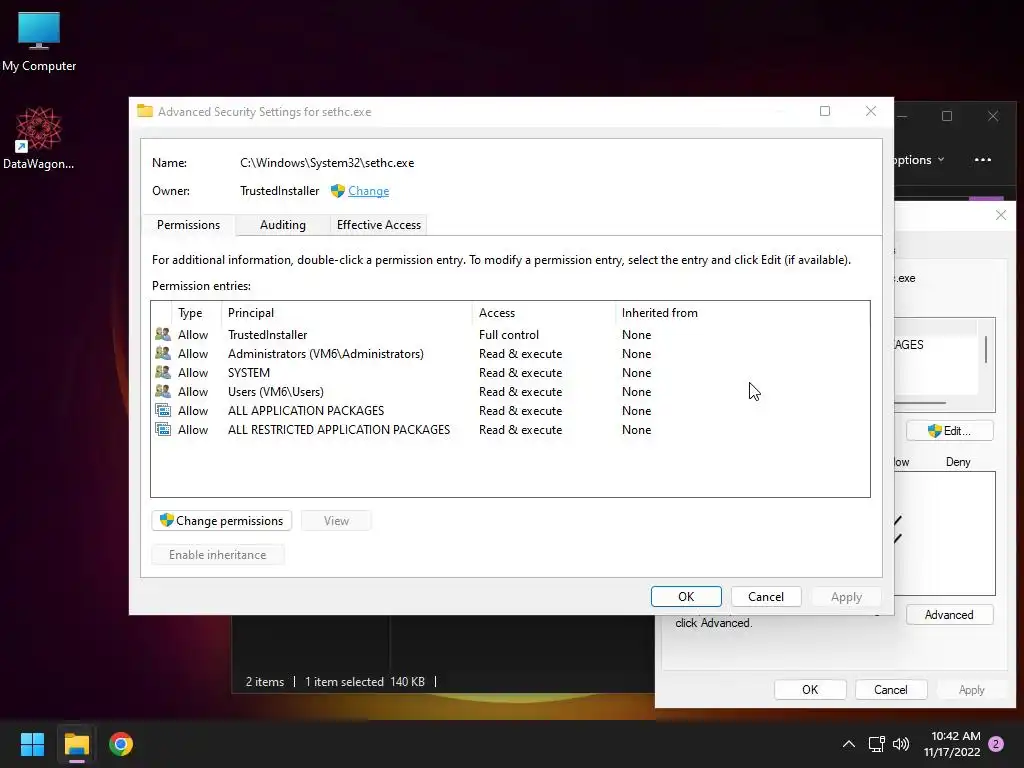Select the ALL APPLICATION PACKAGES entry
The height and width of the screenshot is (768, 1024).
[x=510, y=410]
